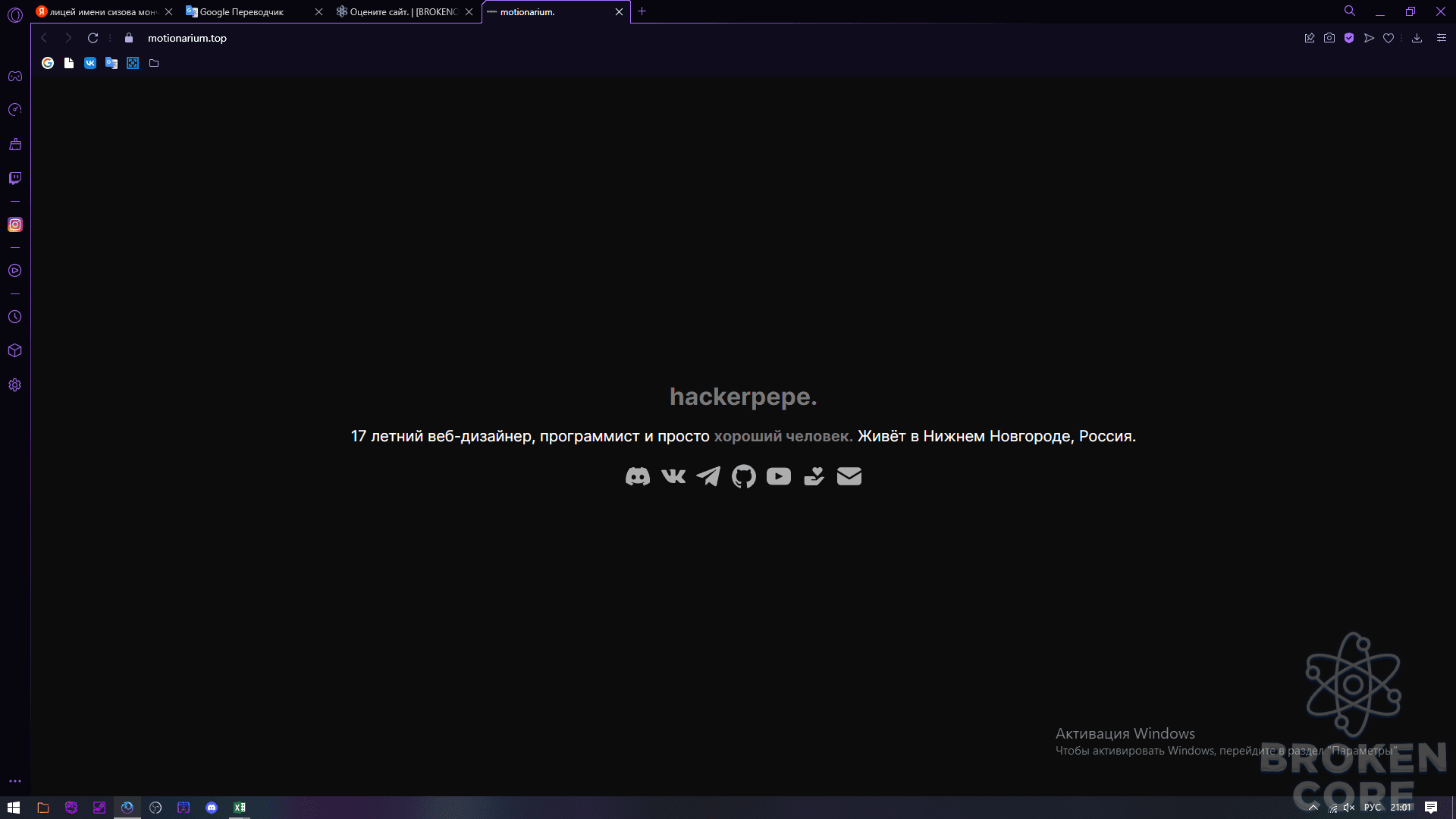
Task: Open the downloads toolbar icon
Action: pos(1417,38)
